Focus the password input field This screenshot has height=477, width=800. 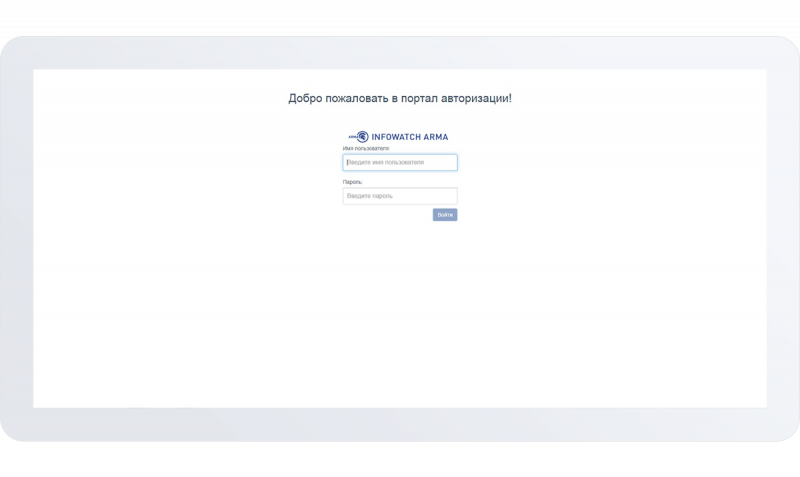point(400,196)
